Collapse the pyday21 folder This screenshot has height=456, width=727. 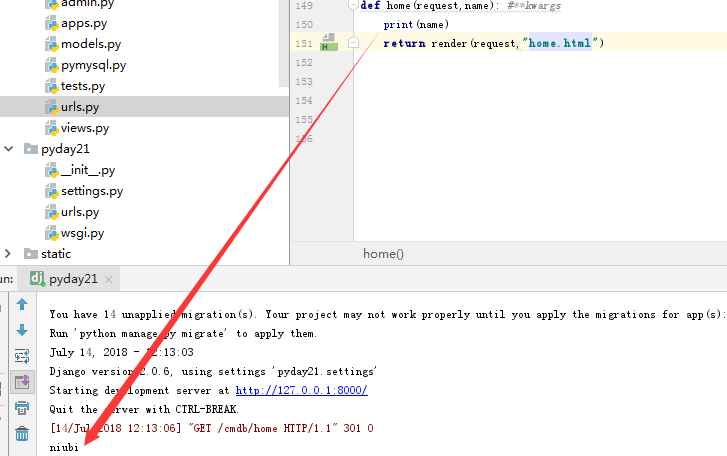pos(8,149)
